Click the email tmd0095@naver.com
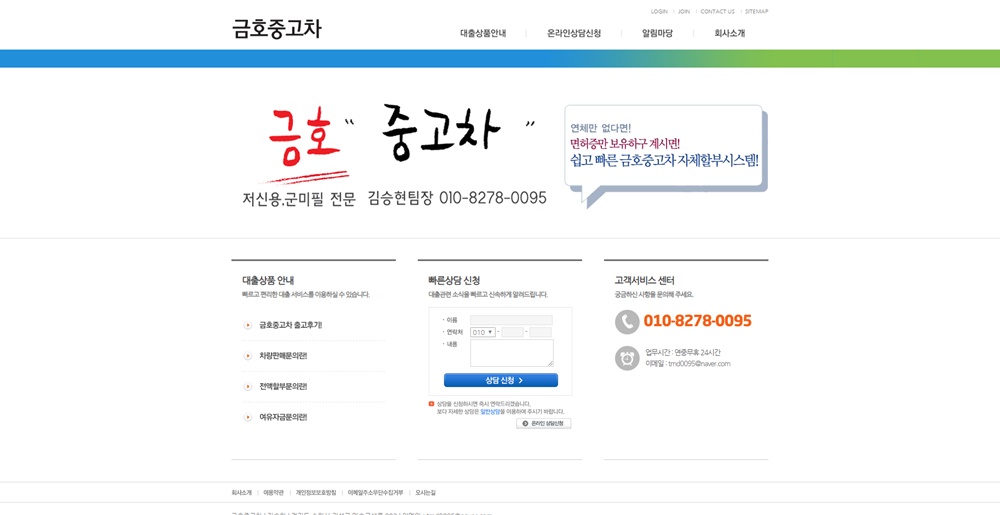The height and width of the screenshot is (515, 1000). [699, 364]
